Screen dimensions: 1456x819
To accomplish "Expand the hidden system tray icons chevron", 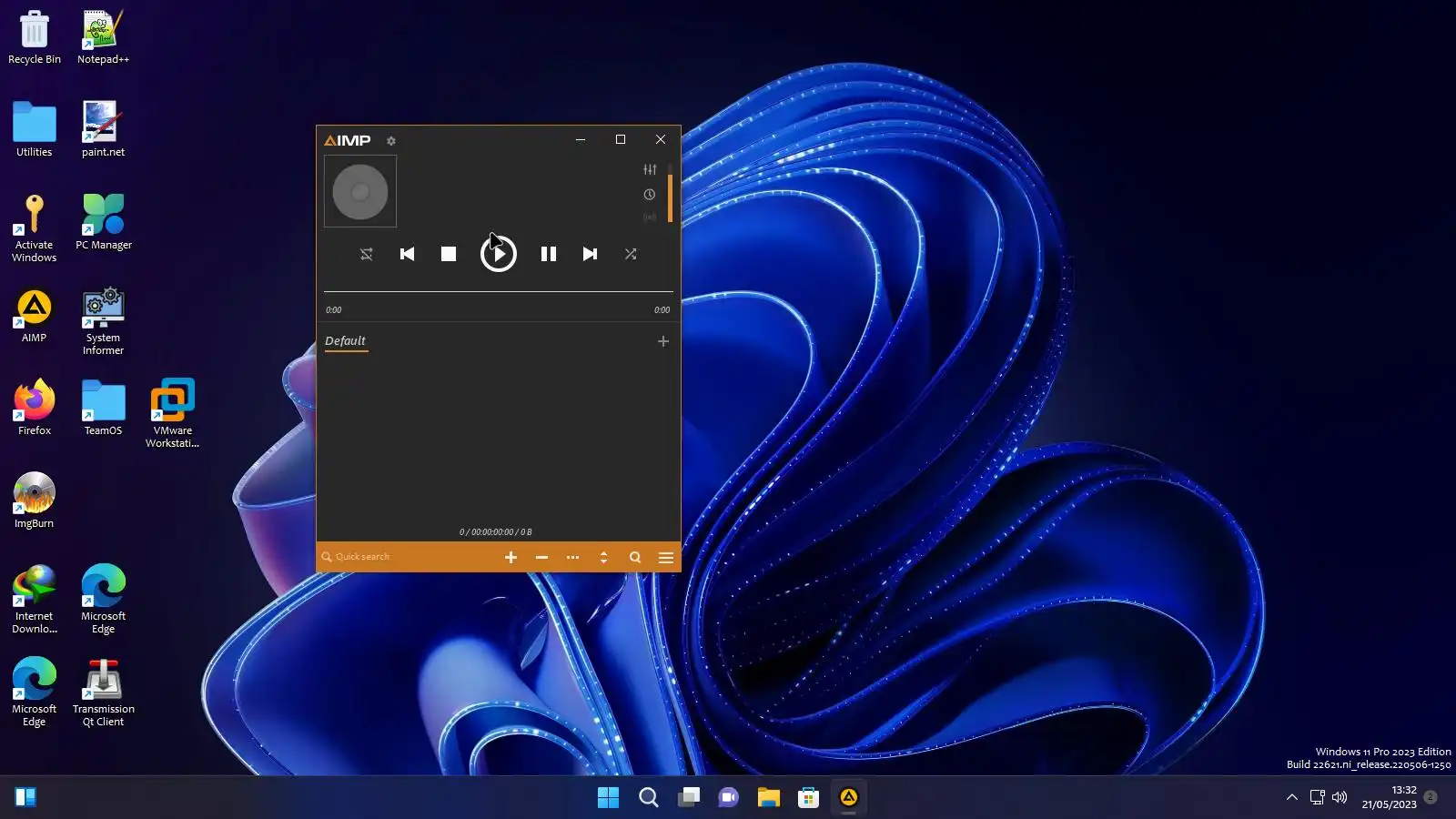I will pos(1292,797).
